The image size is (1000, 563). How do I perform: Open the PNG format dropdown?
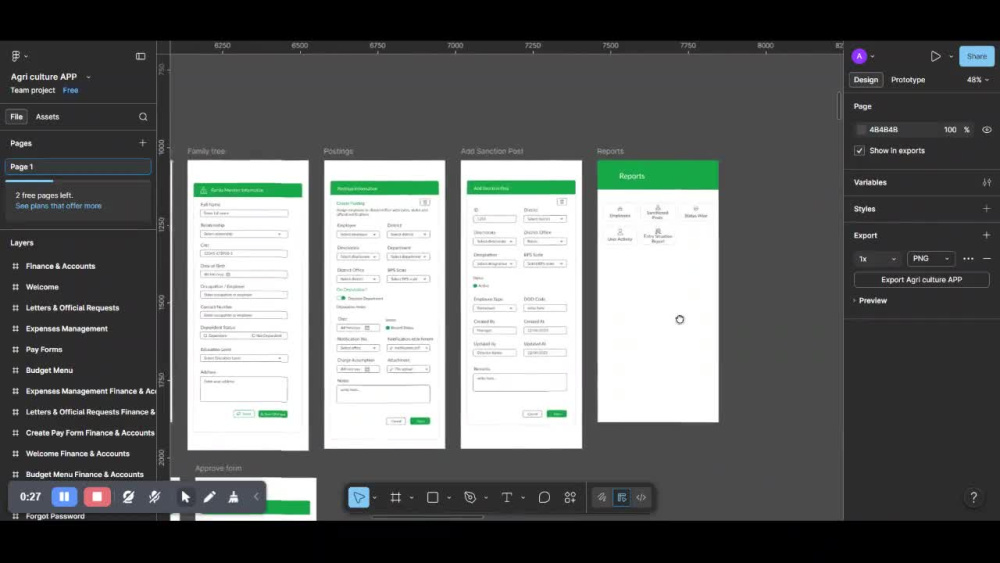pos(930,259)
